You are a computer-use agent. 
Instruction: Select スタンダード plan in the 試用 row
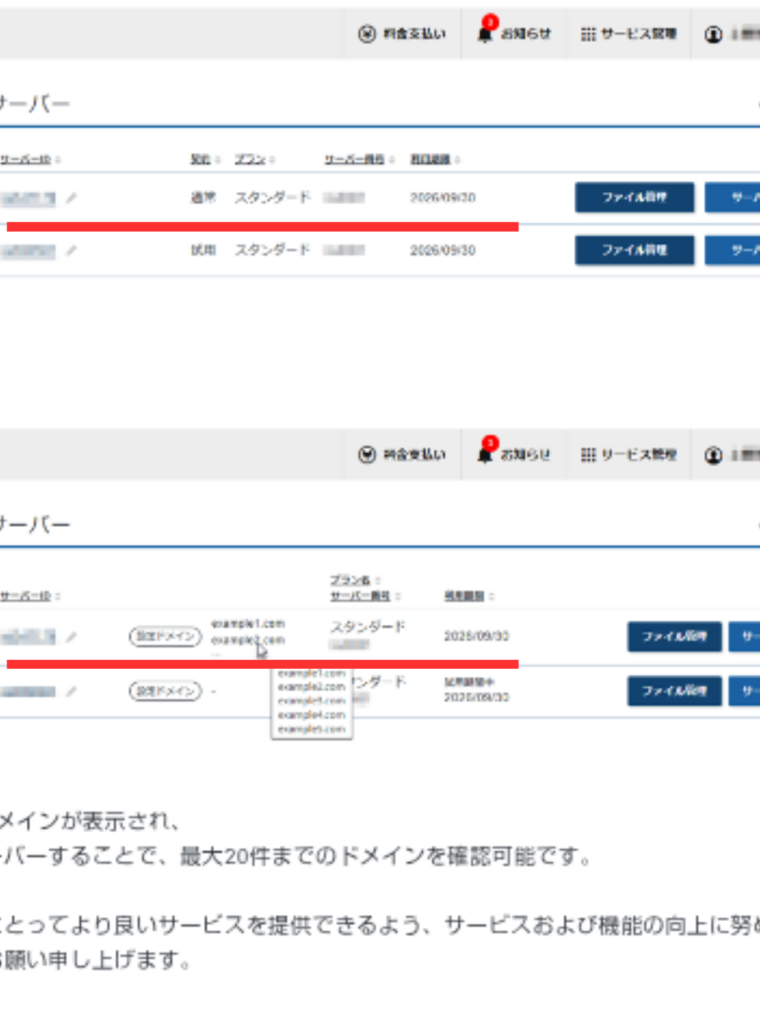point(273,250)
